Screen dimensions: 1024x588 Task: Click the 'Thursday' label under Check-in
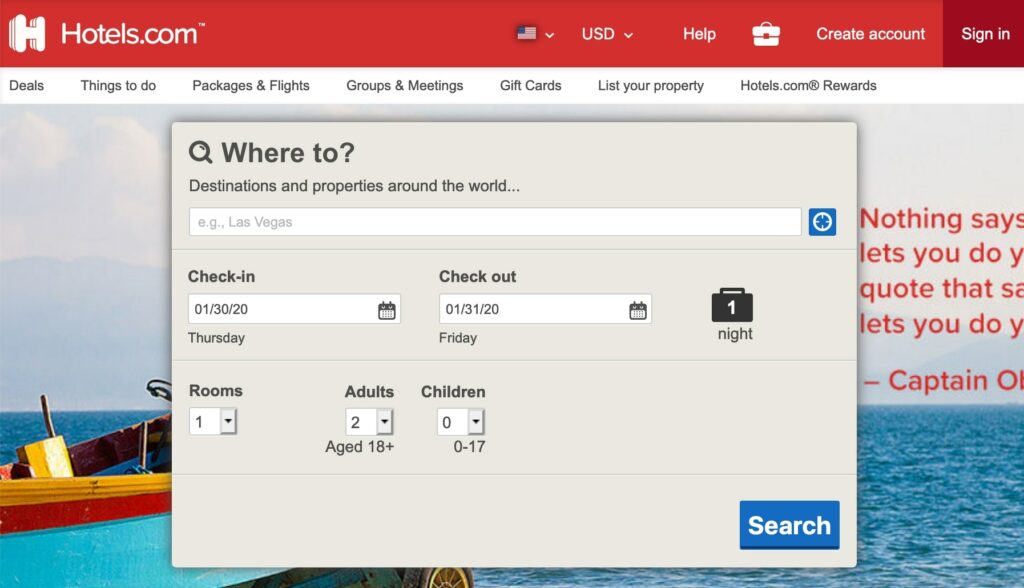coord(216,338)
